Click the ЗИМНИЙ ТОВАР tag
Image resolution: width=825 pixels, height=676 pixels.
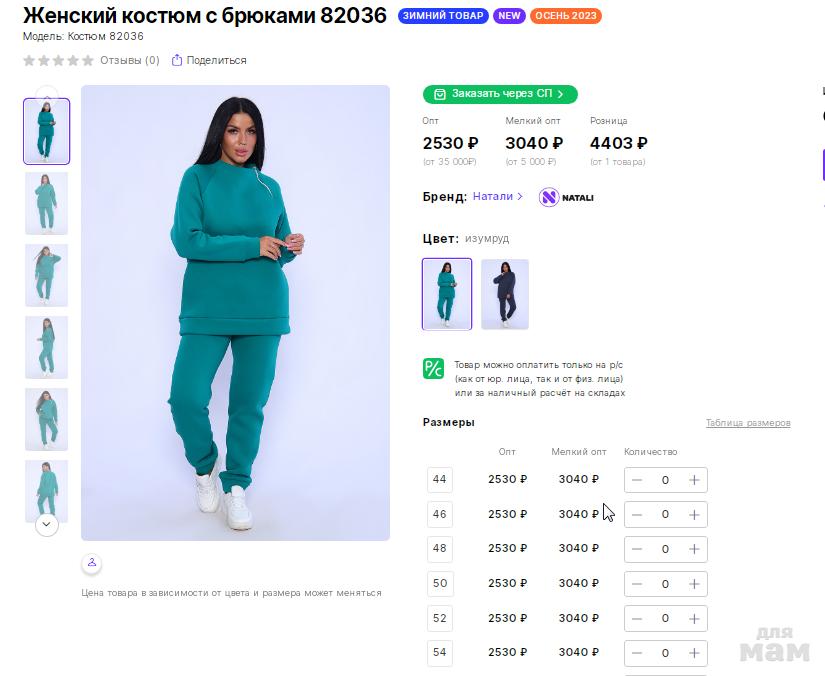443,16
